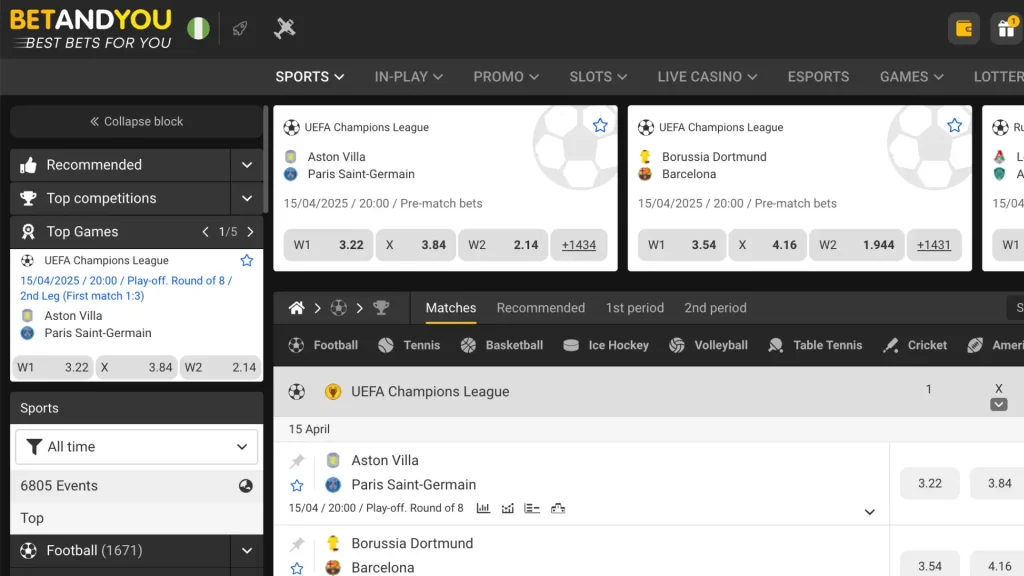Pin the Borussia Dortmund match
Screen dimensions: 1024x576
297,543
